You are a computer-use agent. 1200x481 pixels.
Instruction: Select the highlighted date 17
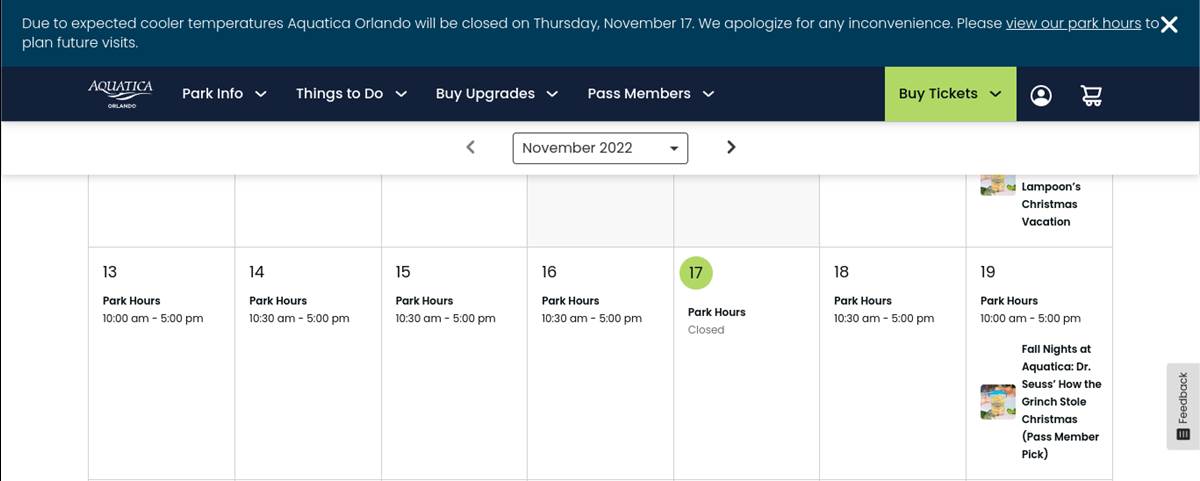(696, 273)
